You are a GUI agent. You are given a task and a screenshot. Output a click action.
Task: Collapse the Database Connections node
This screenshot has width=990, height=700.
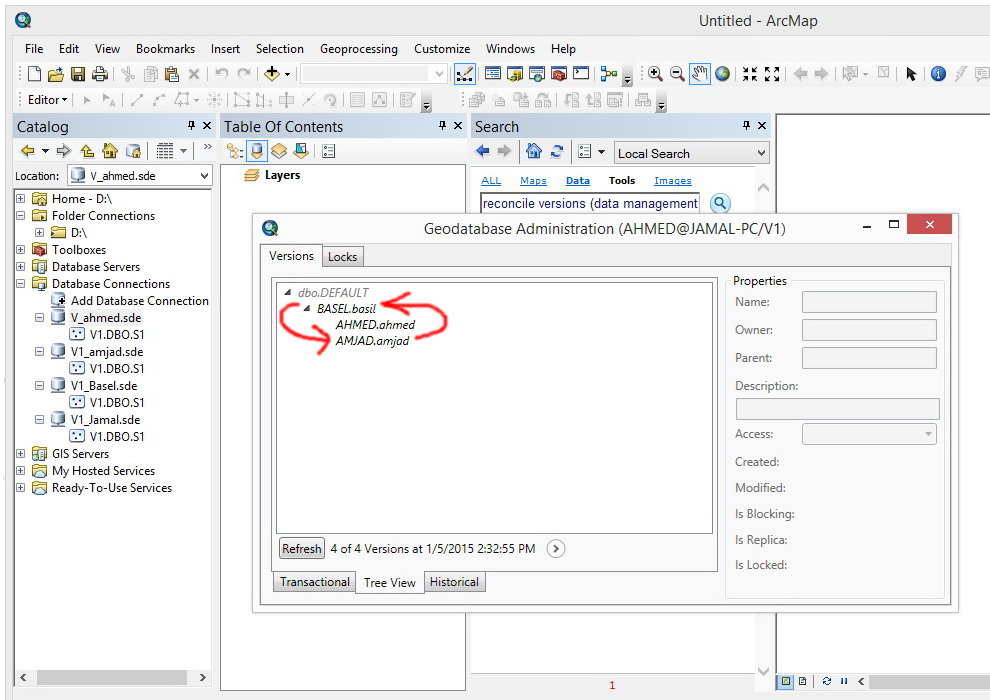pos(21,283)
